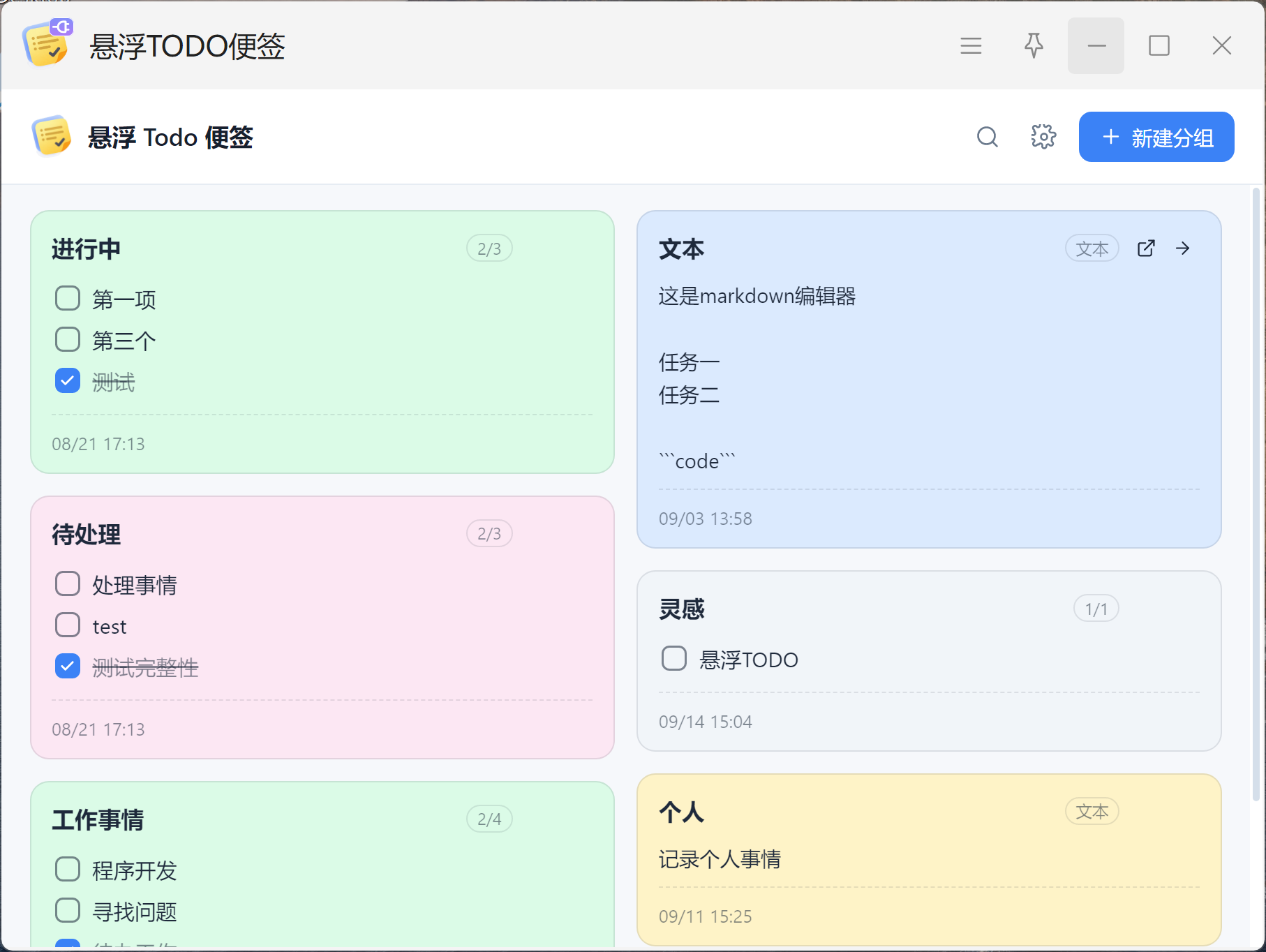The image size is (1266, 952).
Task: Toggle the test checkbox
Action: (x=68, y=625)
